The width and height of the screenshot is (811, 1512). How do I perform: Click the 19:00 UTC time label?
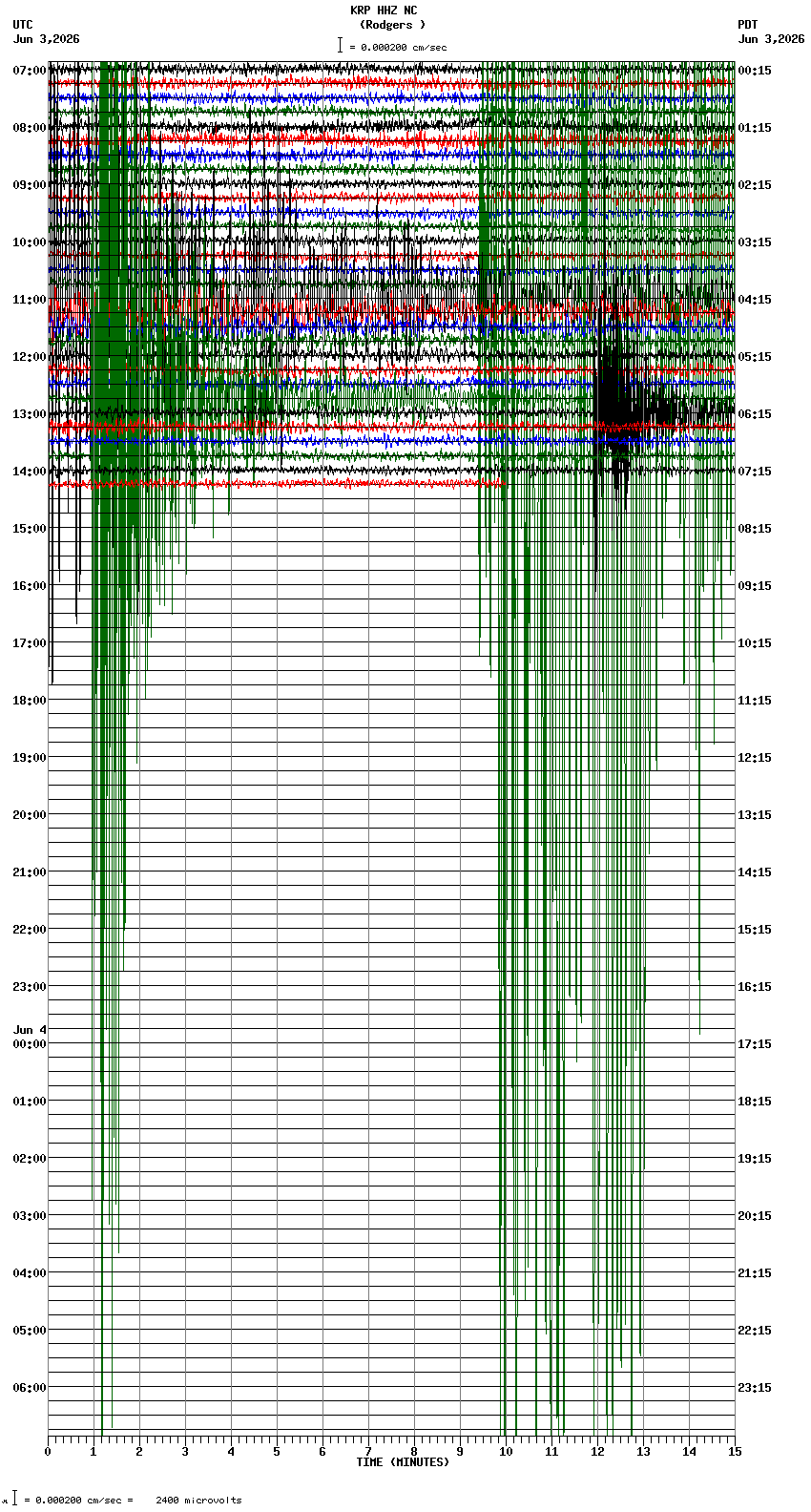coord(30,758)
